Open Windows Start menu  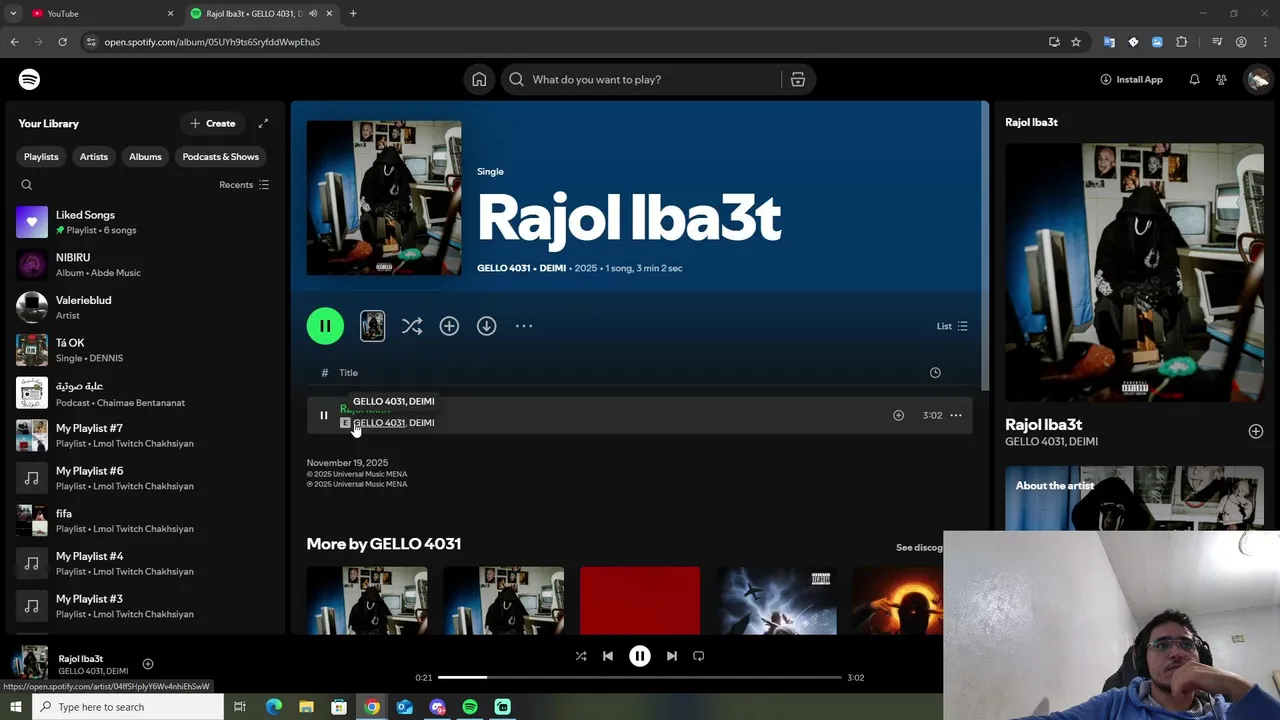point(15,707)
